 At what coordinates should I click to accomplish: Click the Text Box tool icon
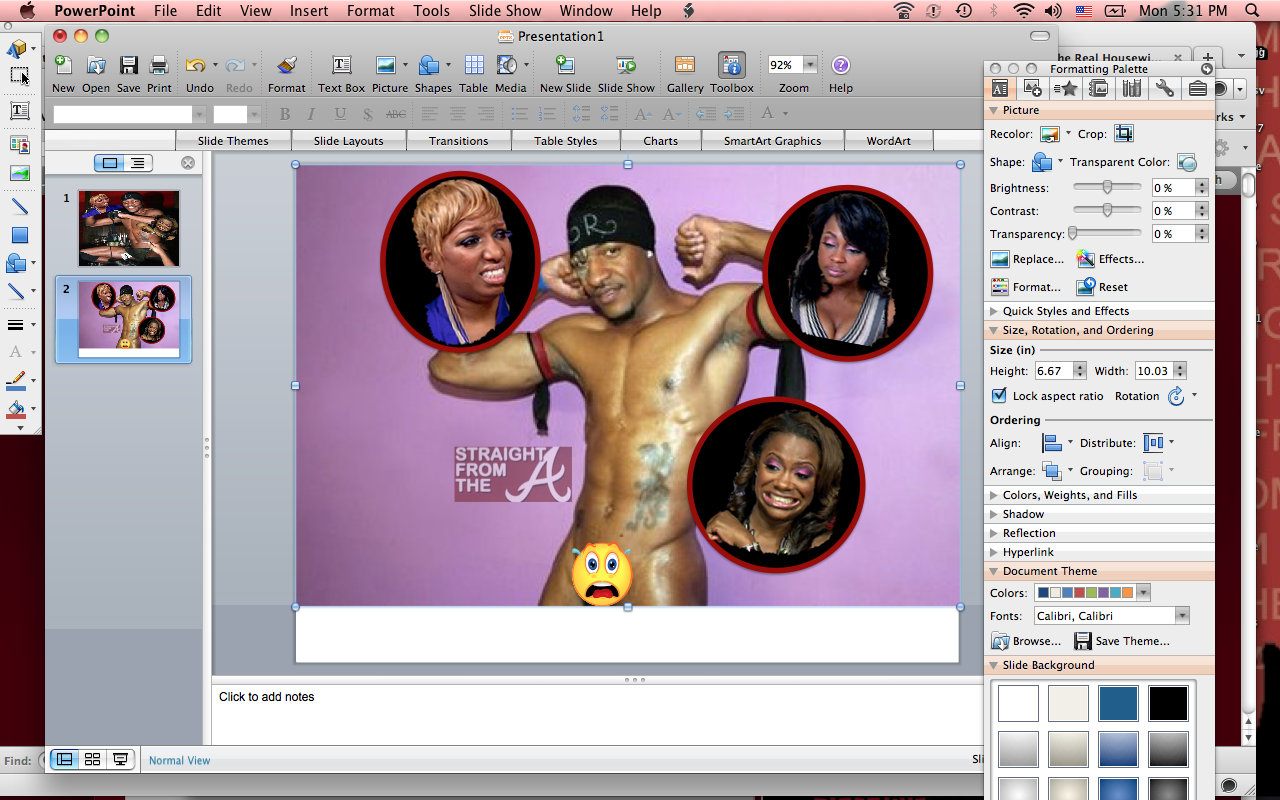(341, 66)
